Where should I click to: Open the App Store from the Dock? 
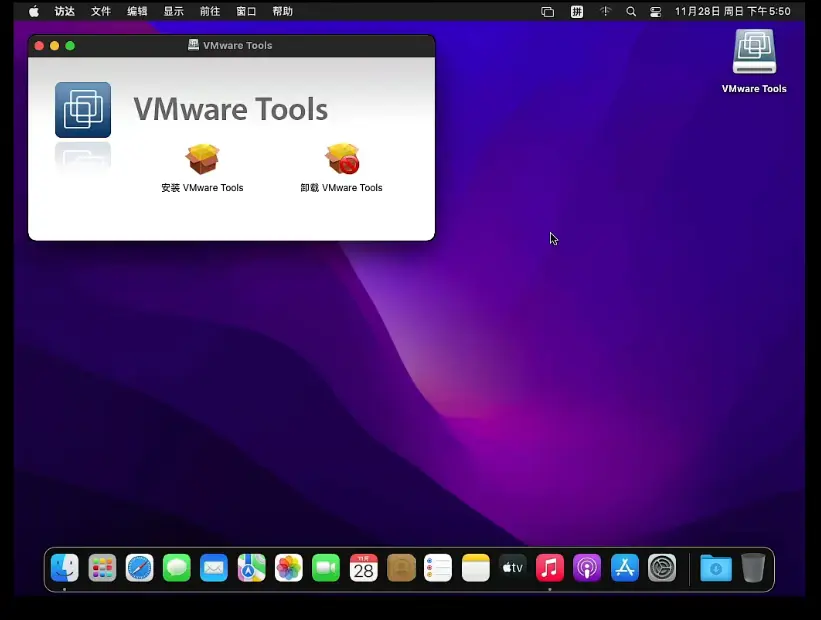coord(625,568)
